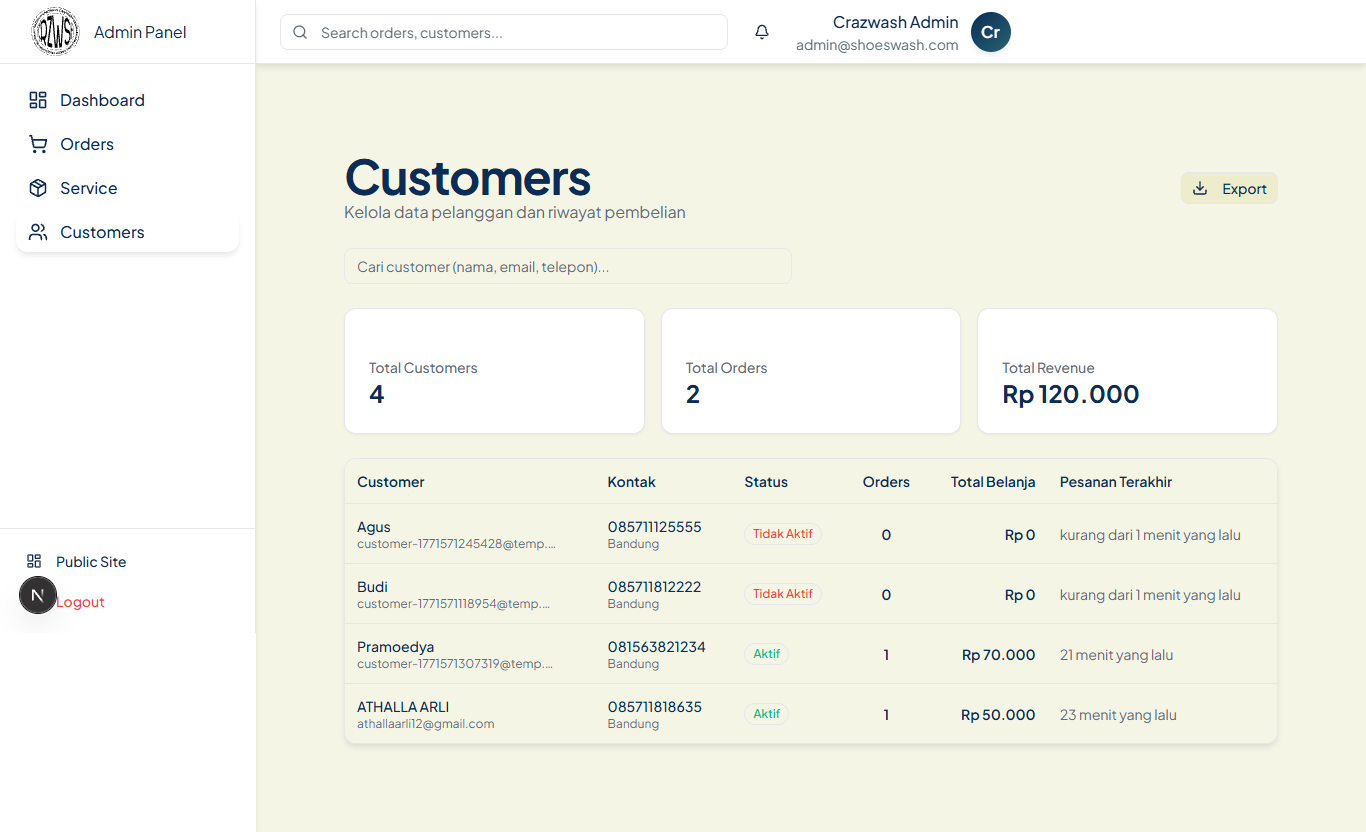Click the magnifier icon in top search bar
Image resolution: width=1366 pixels, height=832 pixels.
[x=300, y=32]
